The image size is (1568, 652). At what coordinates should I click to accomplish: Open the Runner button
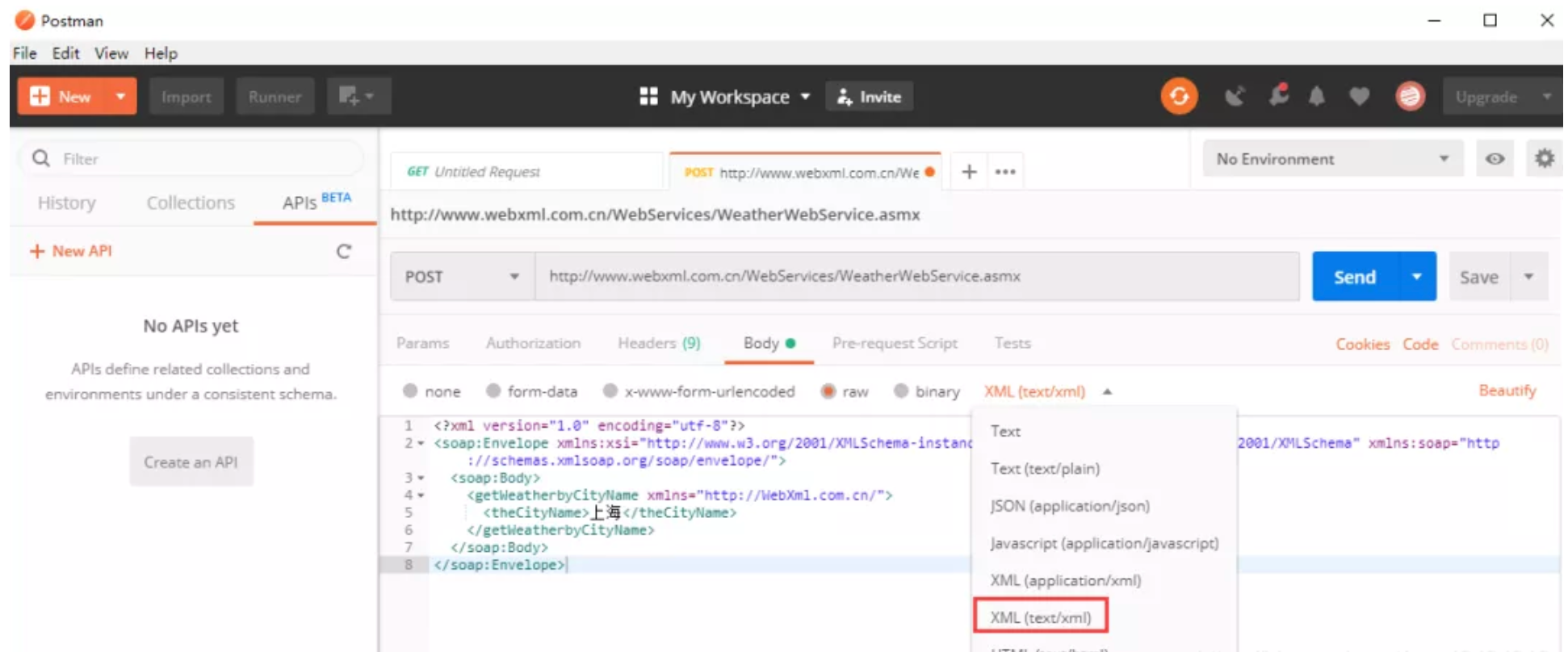click(x=275, y=97)
